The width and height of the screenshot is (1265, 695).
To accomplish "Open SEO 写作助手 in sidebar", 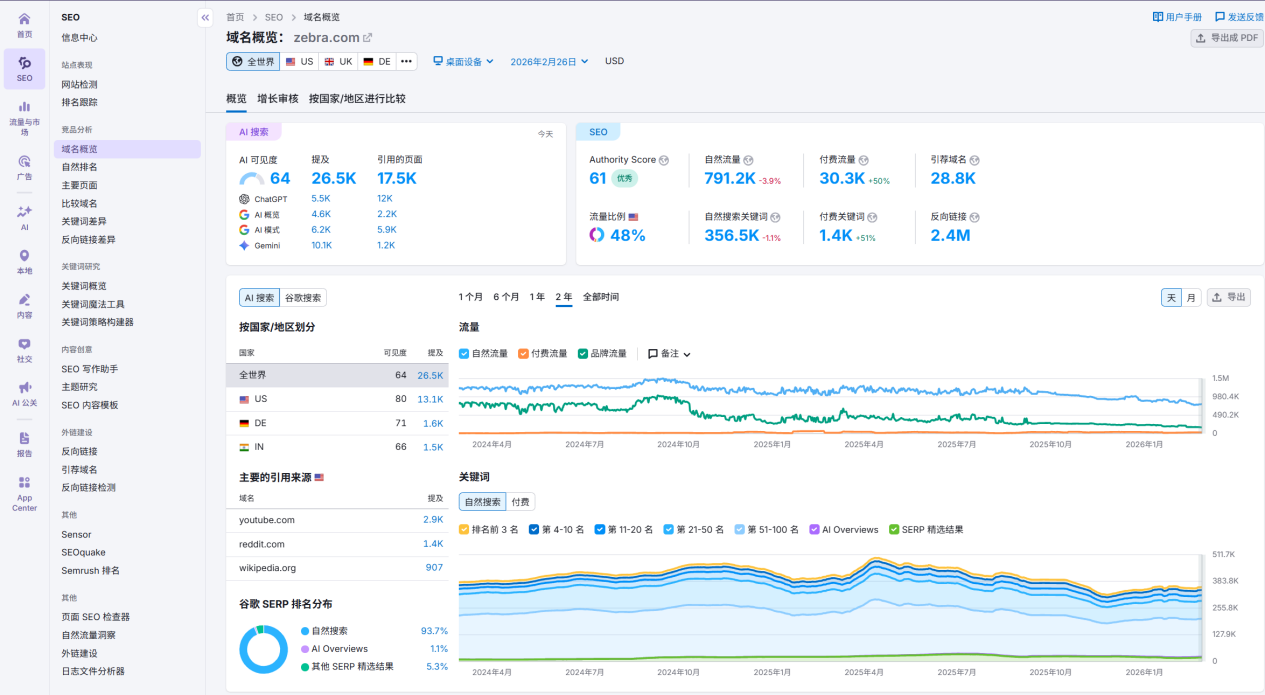I will coord(90,369).
